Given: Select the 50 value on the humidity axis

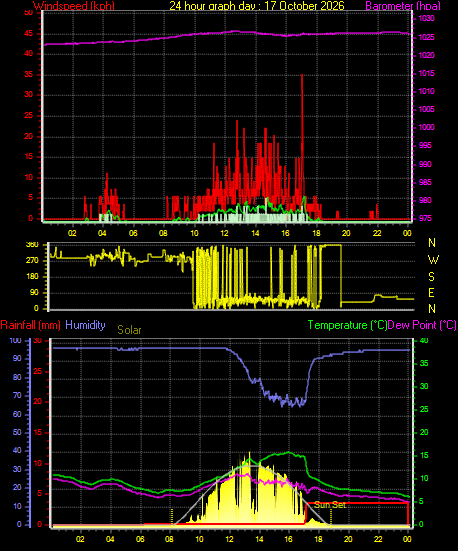Looking at the screenshot, I should coord(17,433).
